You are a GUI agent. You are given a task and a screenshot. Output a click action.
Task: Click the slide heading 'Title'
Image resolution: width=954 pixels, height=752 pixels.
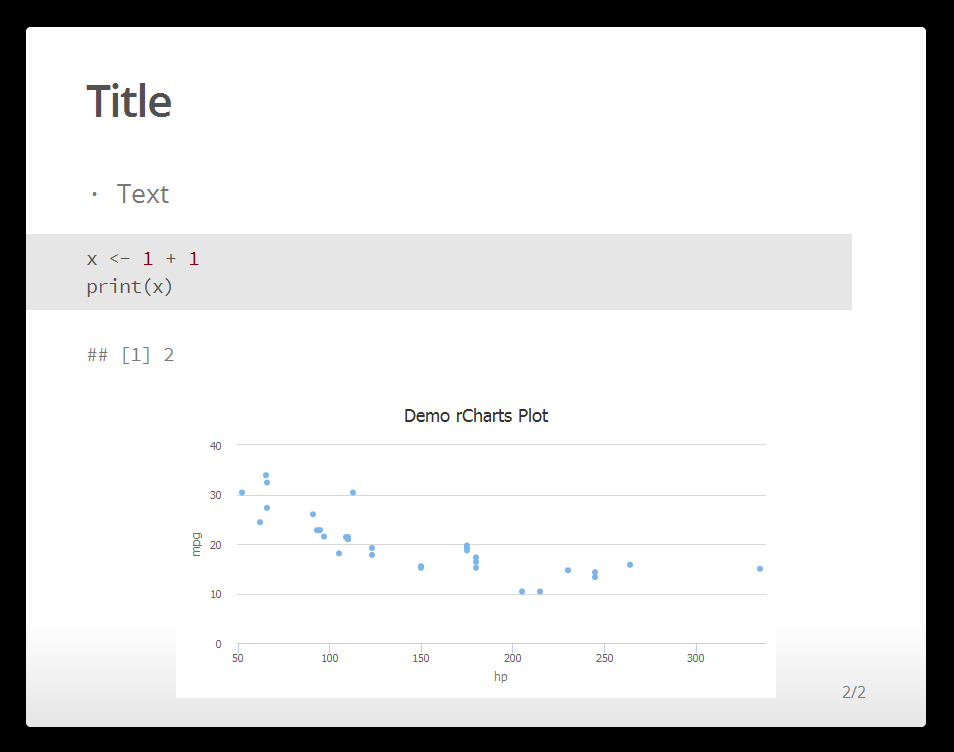(x=129, y=101)
